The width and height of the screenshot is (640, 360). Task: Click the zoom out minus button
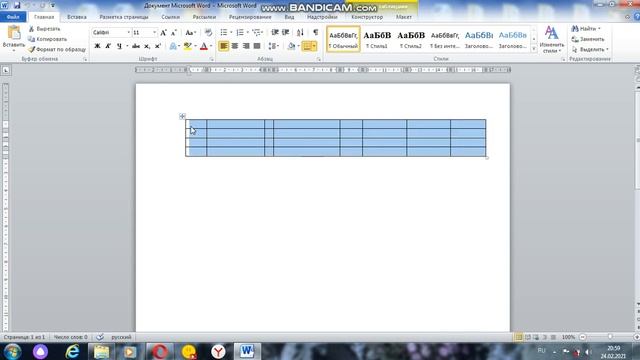(x=582, y=337)
